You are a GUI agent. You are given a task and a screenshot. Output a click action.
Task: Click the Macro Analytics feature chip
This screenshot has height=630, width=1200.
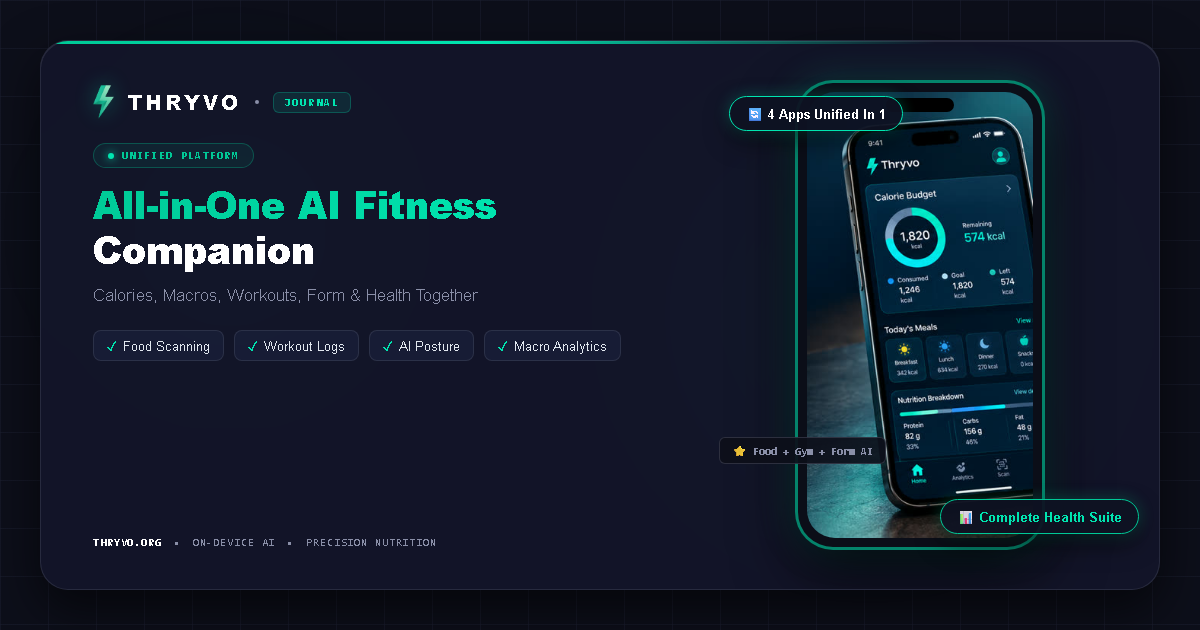(x=552, y=346)
